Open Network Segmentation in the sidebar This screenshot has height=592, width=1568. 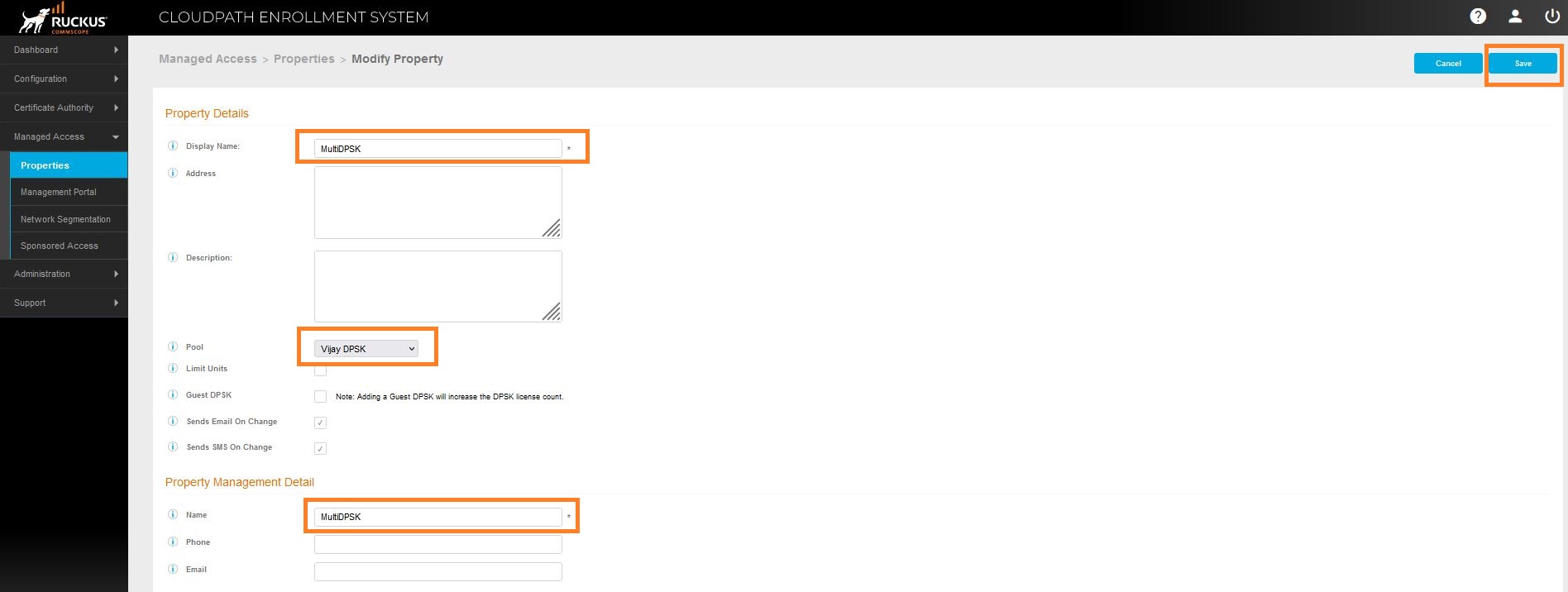pyautogui.click(x=69, y=219)
